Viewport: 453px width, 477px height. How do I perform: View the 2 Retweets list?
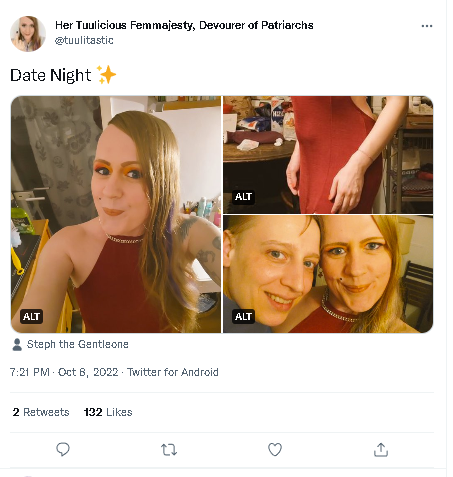click(x=41, y=412)
